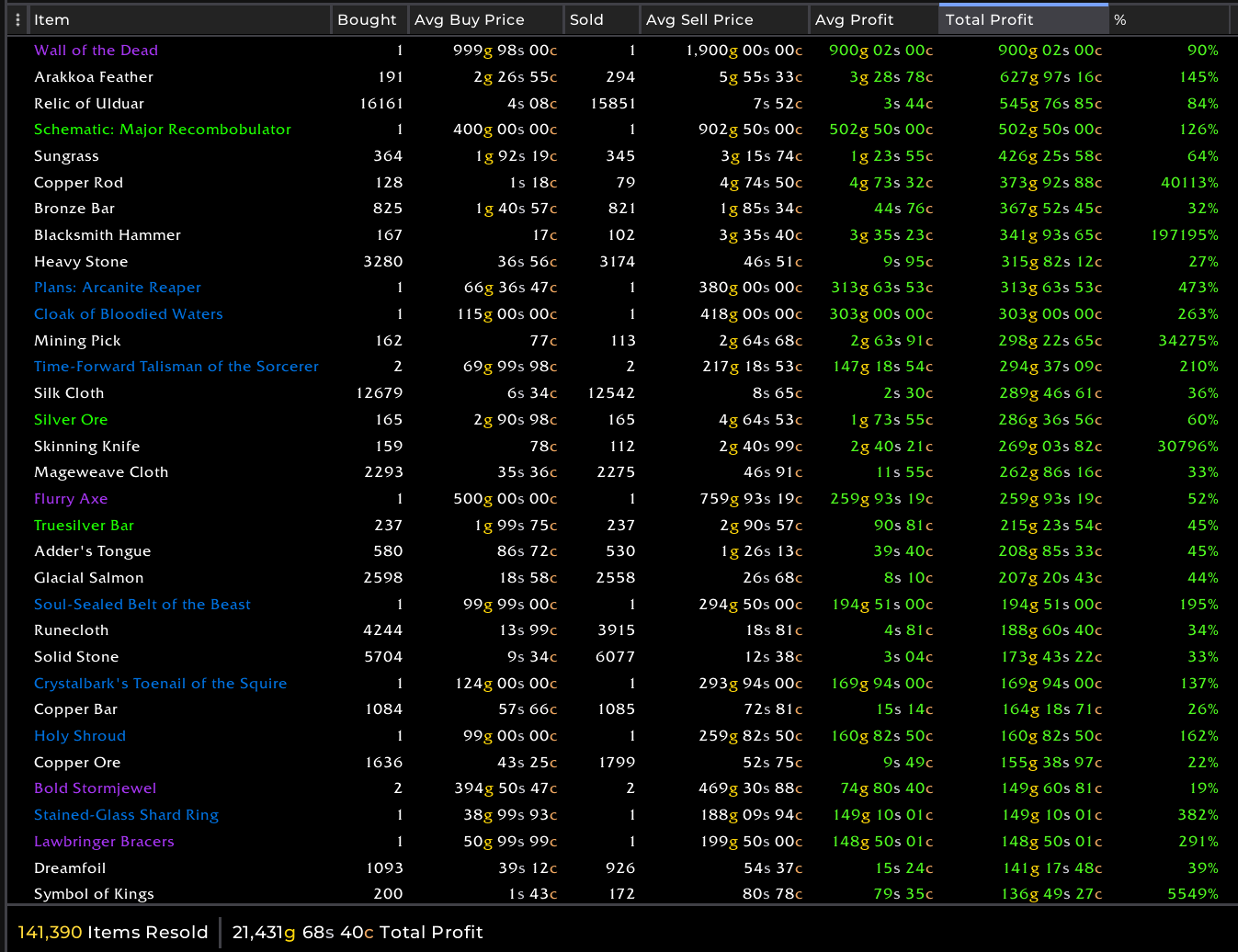Select Cloak of Bloodied Waters item

click(129, 314)
